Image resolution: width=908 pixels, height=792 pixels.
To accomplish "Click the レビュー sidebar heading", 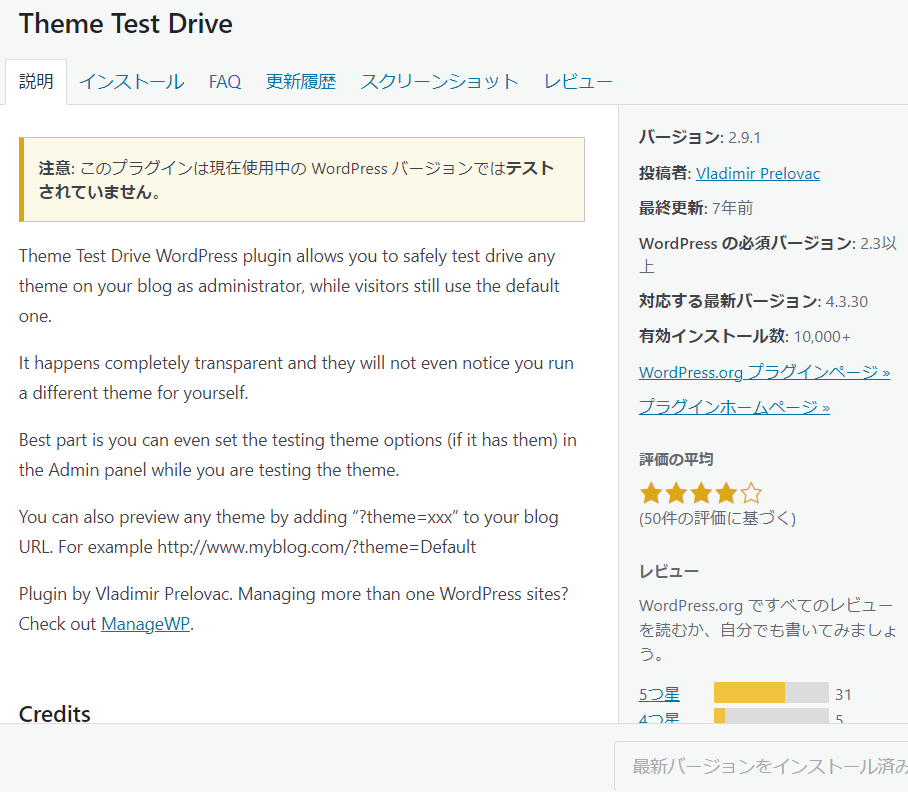I will point(669,571).
